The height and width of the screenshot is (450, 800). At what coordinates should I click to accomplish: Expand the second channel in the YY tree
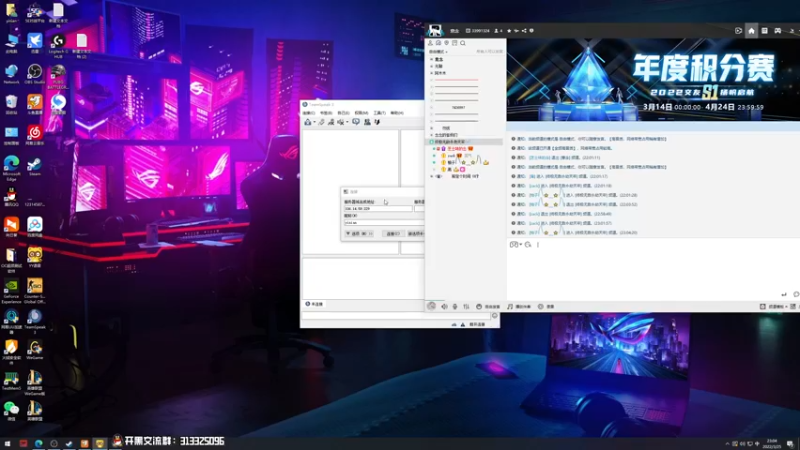tap(432, 66)
